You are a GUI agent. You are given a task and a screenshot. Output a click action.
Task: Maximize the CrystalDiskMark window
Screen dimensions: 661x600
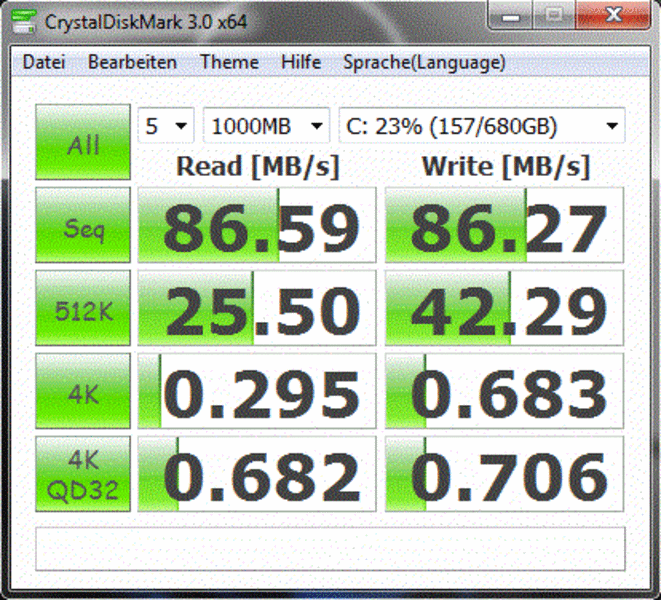(554, 16)
